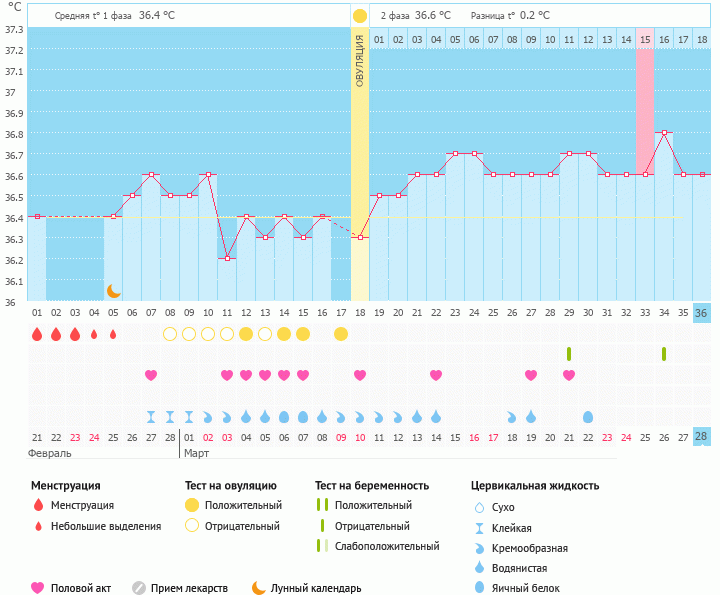
Task: Click the pregnancy test marker on day 34
Action: click(664, 354)
